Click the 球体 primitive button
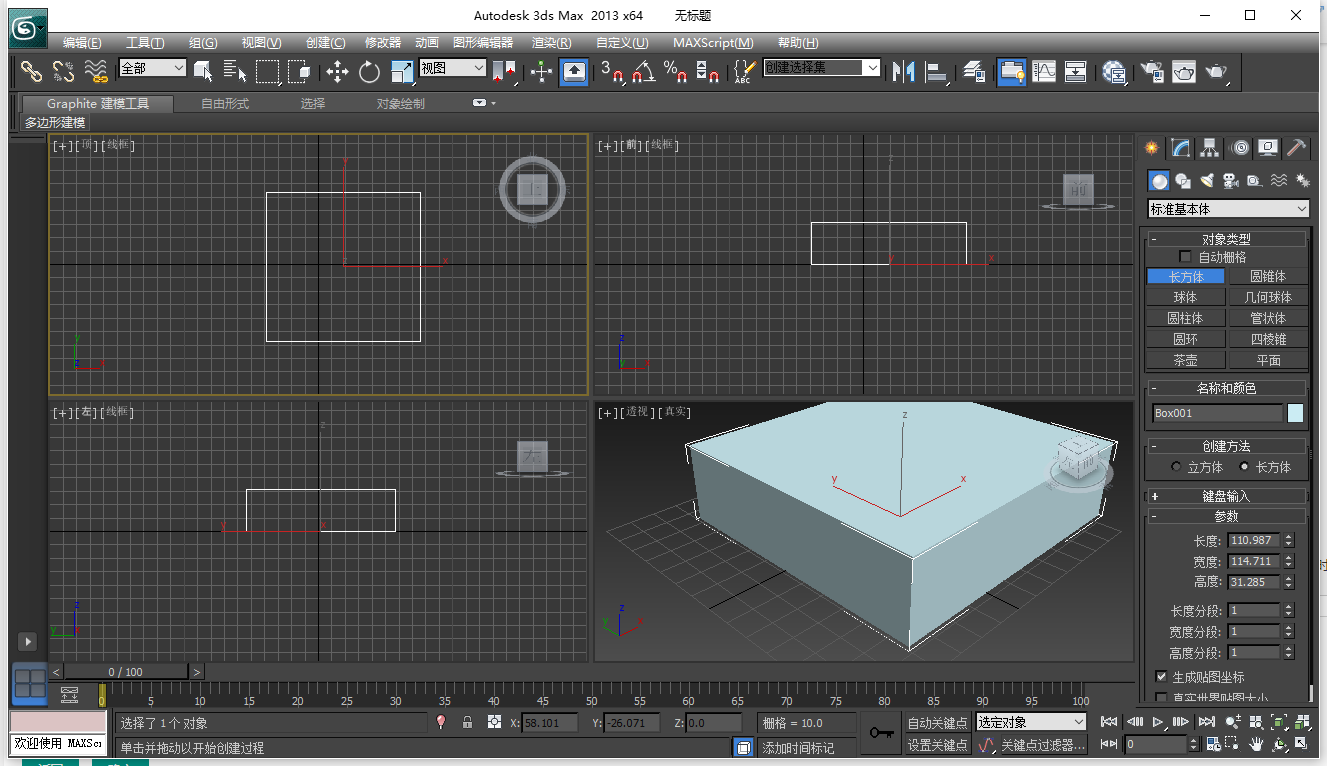The width and height of the screenshot is (1327, 766). 1186,297
